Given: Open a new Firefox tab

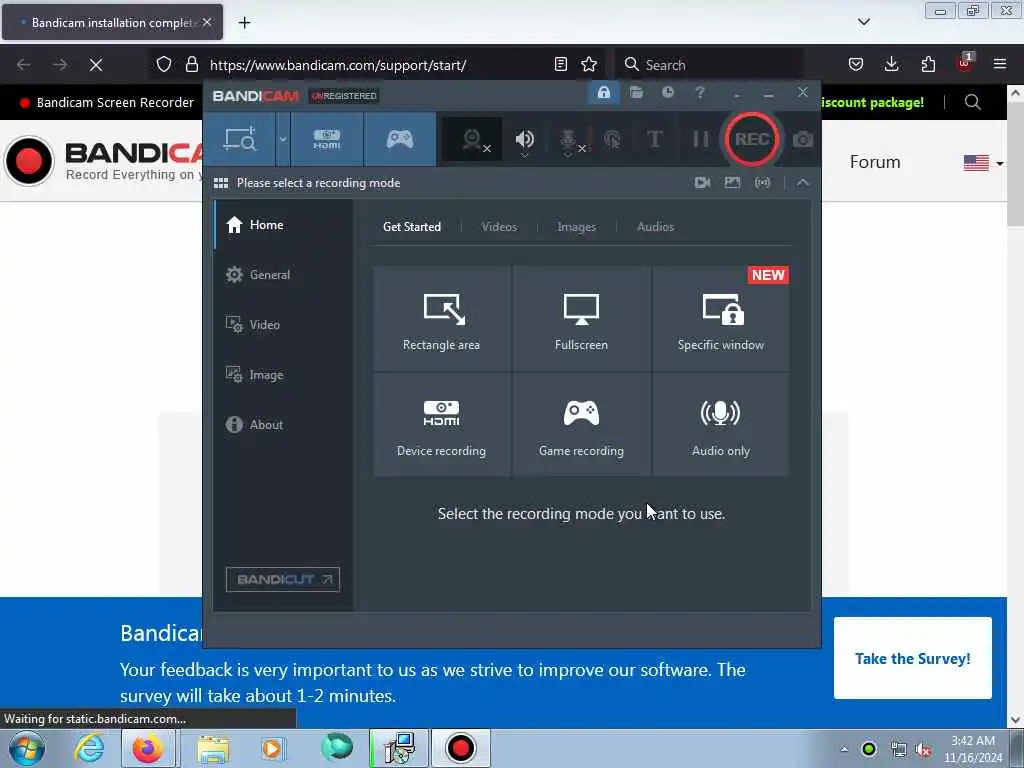Looking at the screenshot, I should coord(244,23).
